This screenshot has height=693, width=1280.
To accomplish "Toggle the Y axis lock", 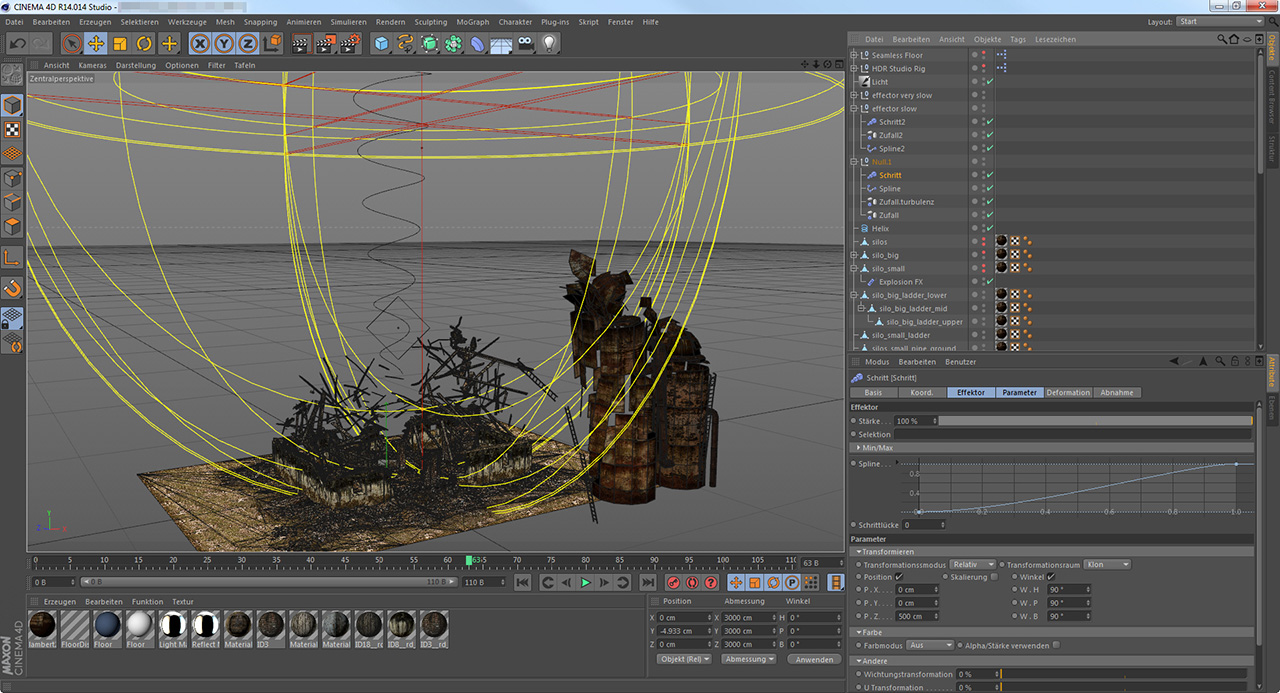I will 223,43.
